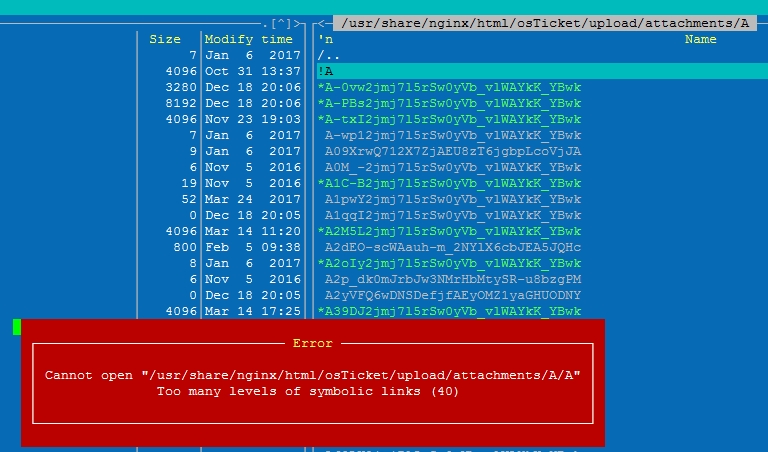Select file *A-0vw2jmj7l5rSw0yVb_vlWAYkK_YBwk

[x=449, y=88]
